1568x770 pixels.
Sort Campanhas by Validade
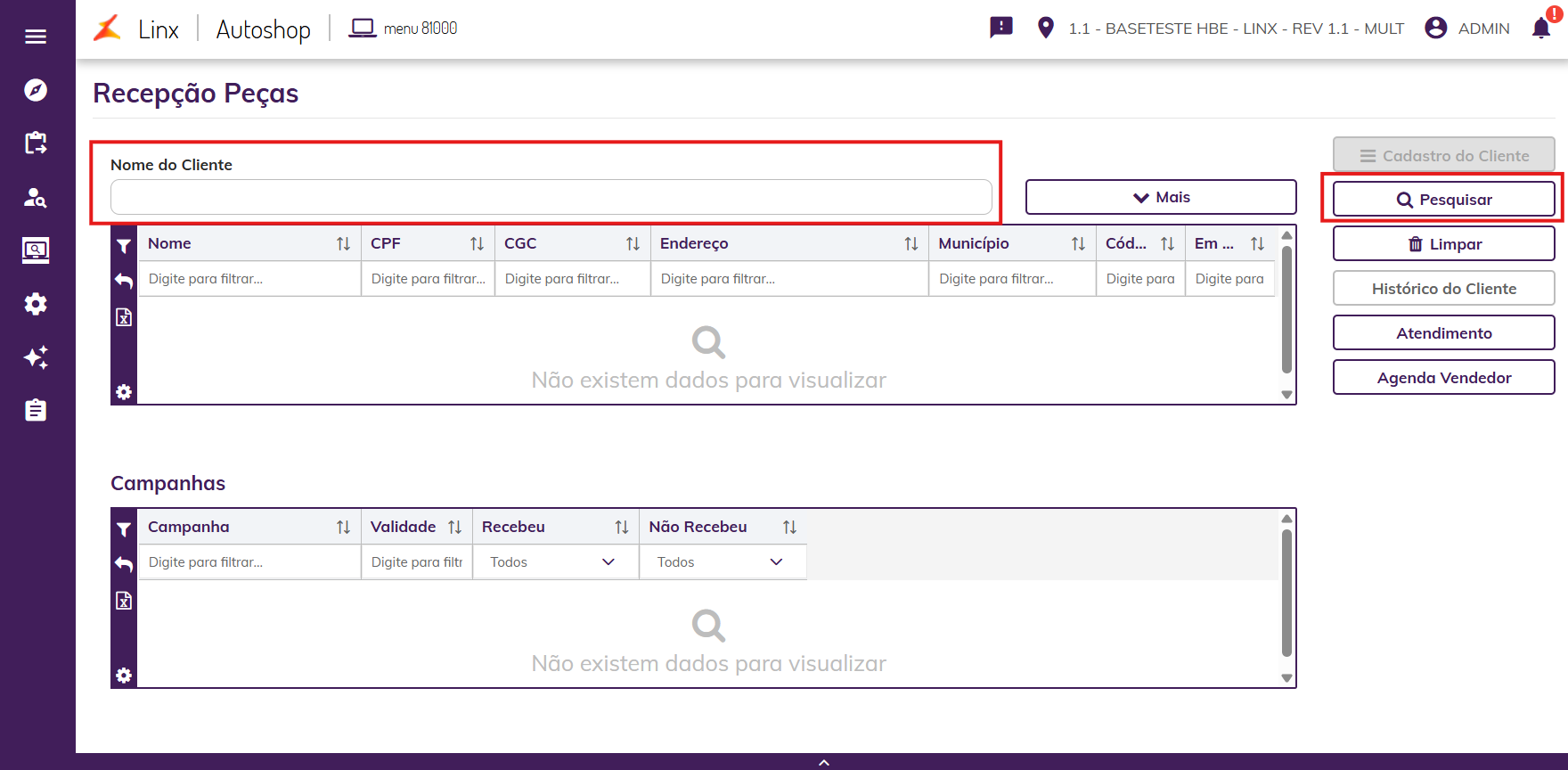pos(454,527)
